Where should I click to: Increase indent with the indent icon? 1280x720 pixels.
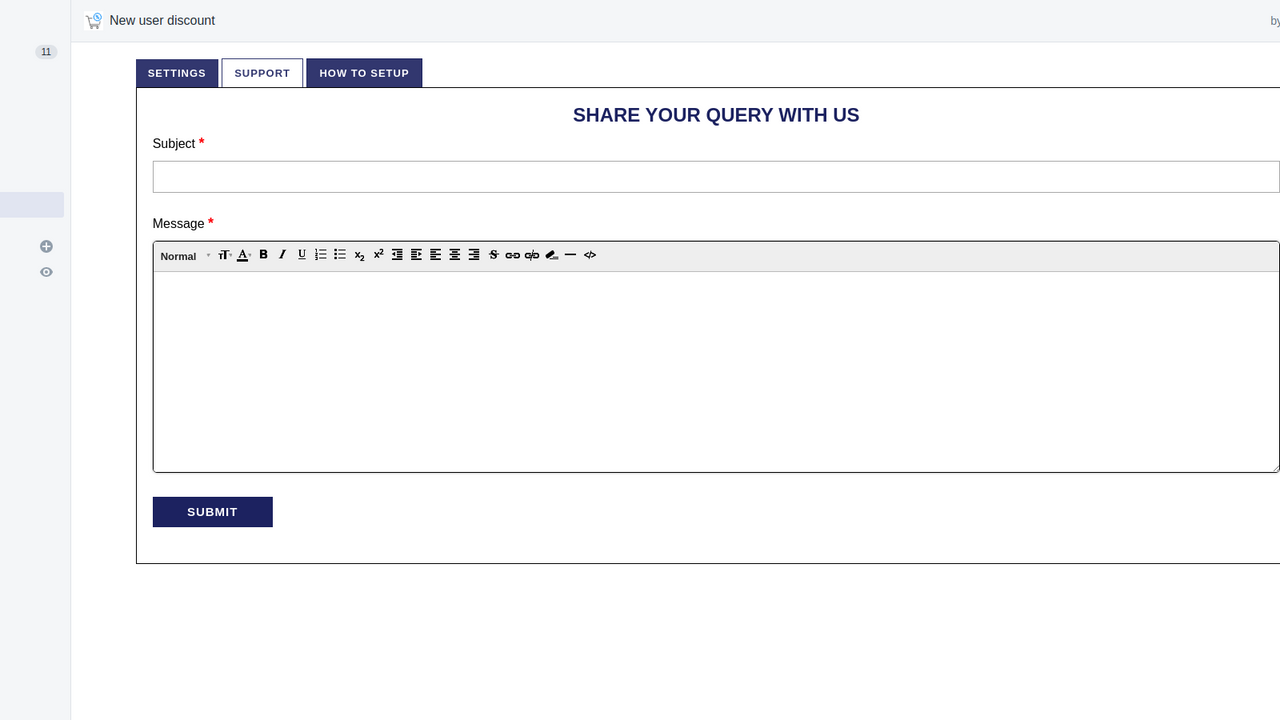tap(417, 255)
